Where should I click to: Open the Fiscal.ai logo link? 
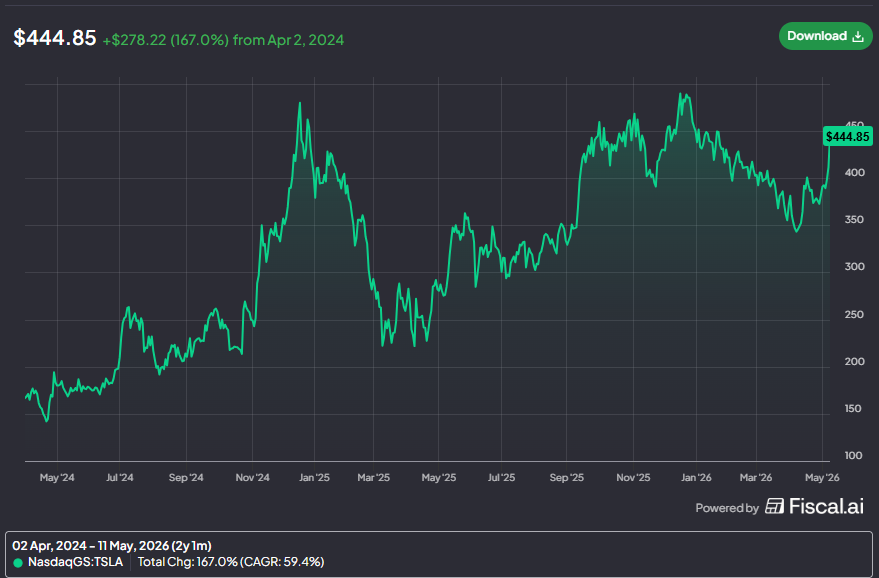[x=814, y=506]
